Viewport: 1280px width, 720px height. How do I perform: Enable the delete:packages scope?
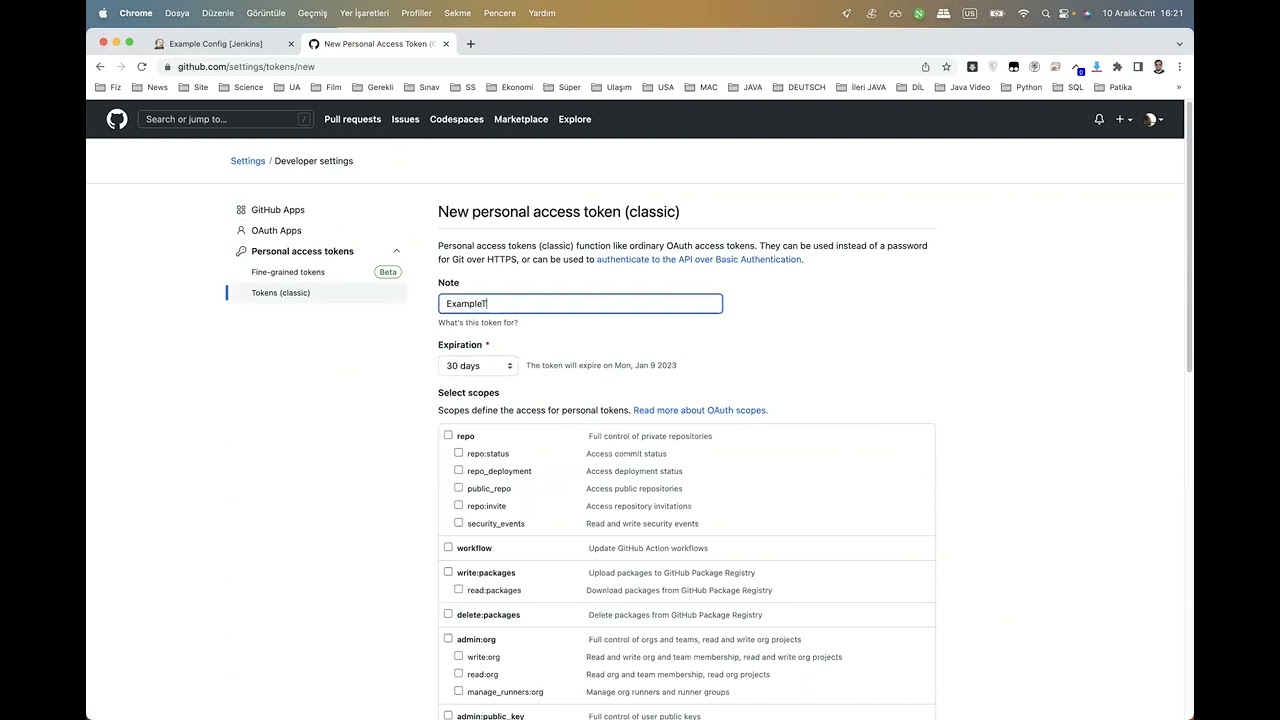click(448, 614)
